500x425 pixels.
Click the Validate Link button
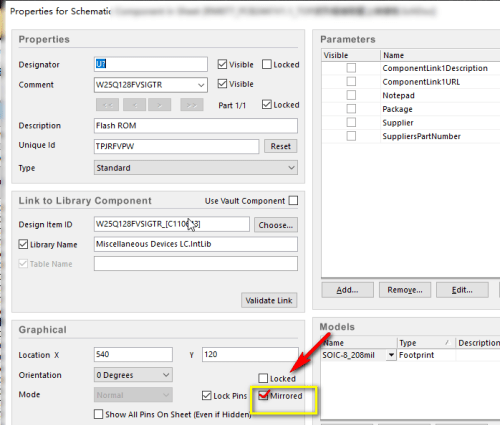click(269, 300)
